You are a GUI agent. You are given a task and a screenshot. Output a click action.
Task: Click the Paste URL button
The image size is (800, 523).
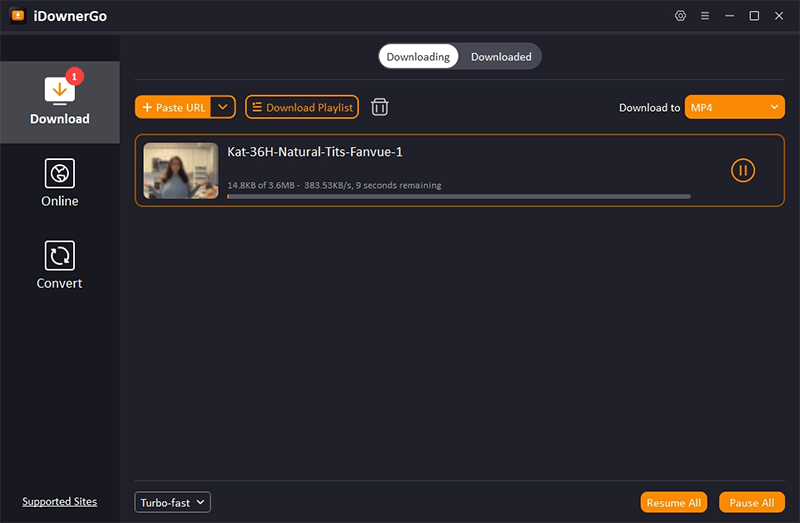[x=173, y=107]
